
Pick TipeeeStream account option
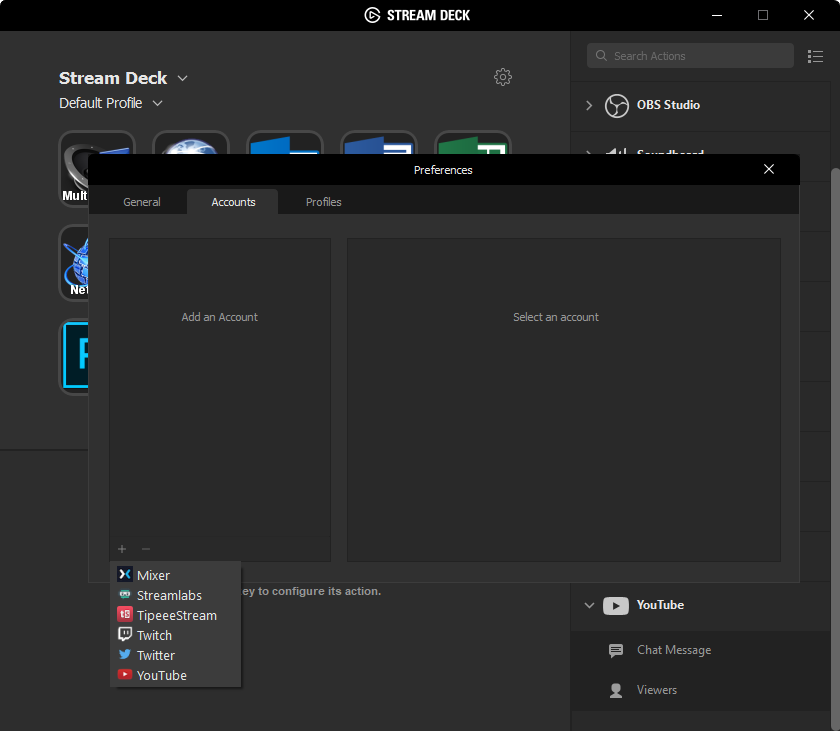[176, 615]
